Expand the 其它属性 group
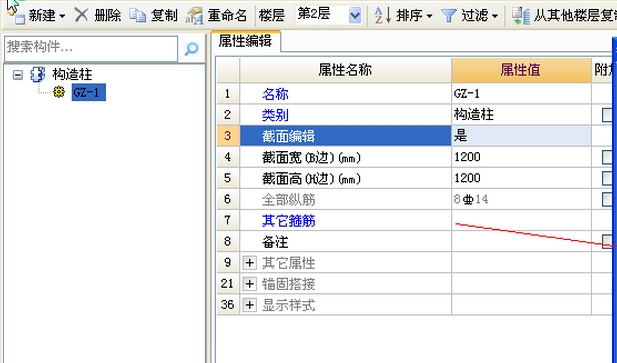This screenshot has width=617, height=363. 249,263
